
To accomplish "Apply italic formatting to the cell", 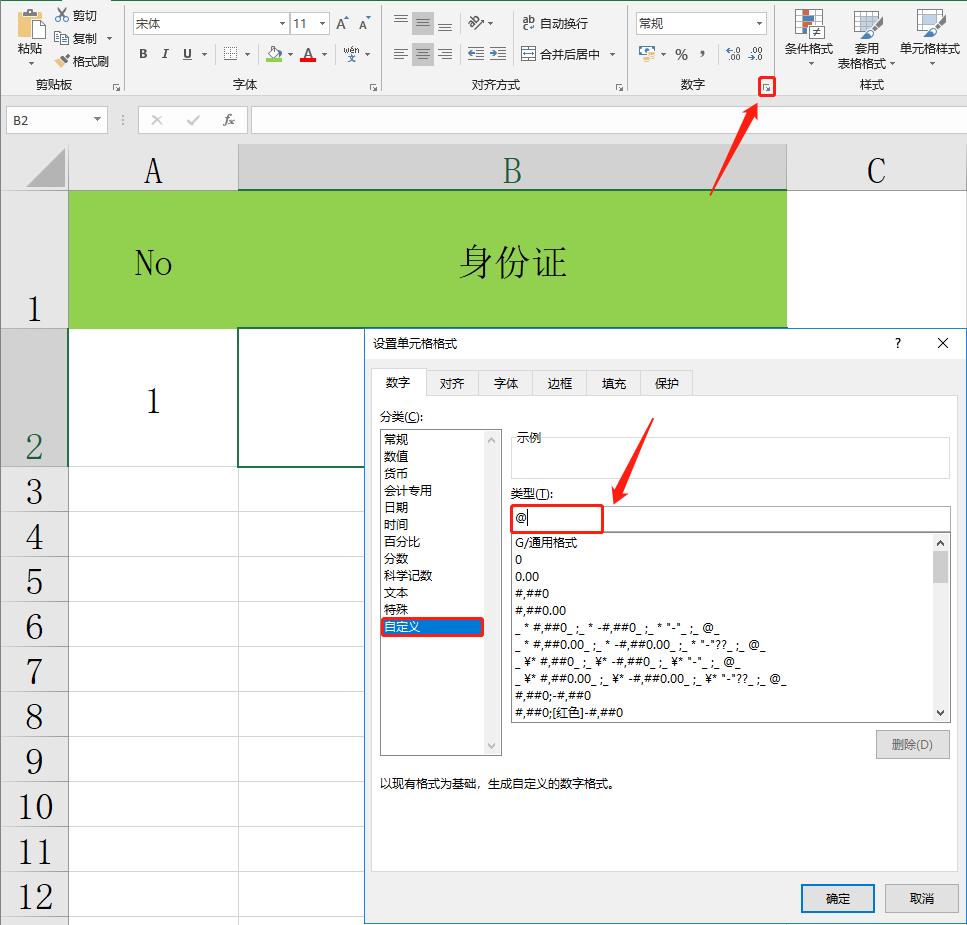I will [x=165, y=54].
